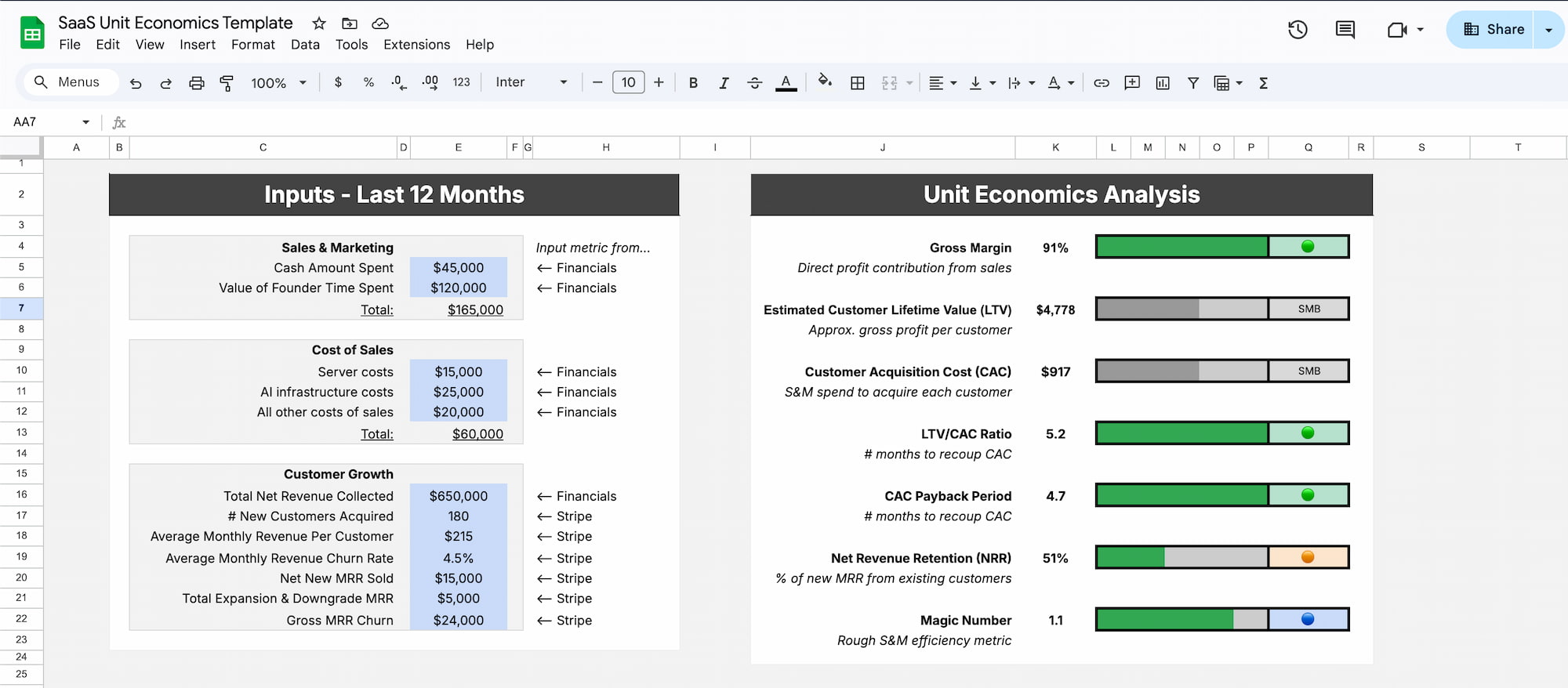Click the font size 10 field
Image resolution: width=1568 pixels, height=688 pixels.
pyautogui.click(x=628, y=82)
